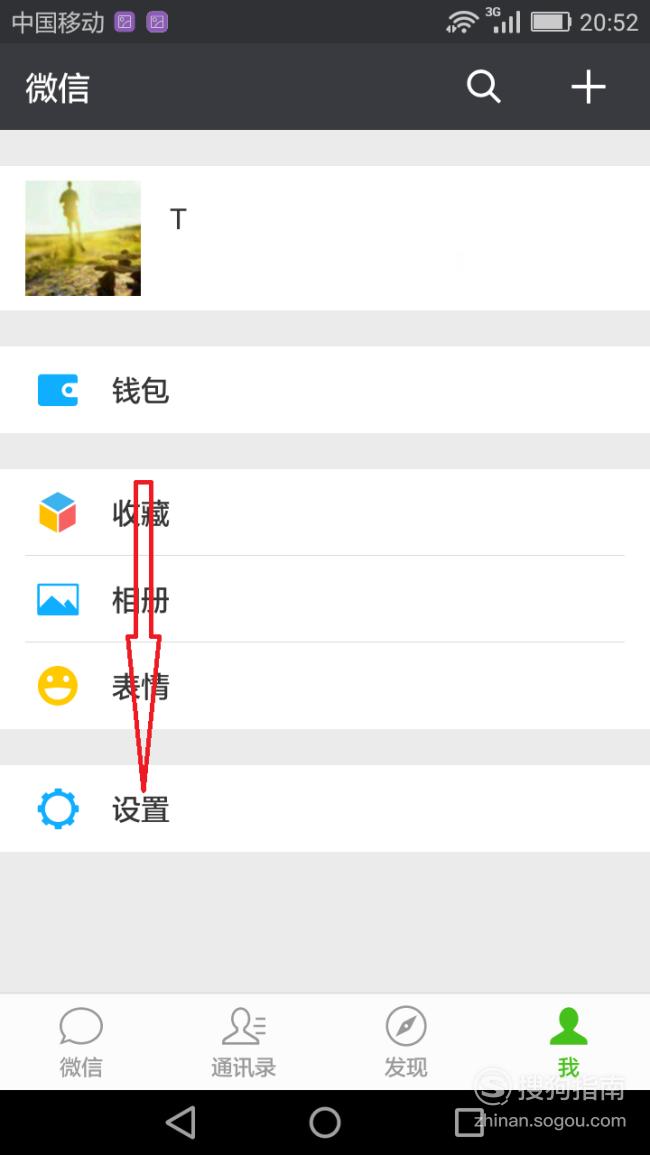Image resolution: width=650 pixels, height=1155 pixels.
Task: Open the 表情 stickers entry
Action: (325, 686)
